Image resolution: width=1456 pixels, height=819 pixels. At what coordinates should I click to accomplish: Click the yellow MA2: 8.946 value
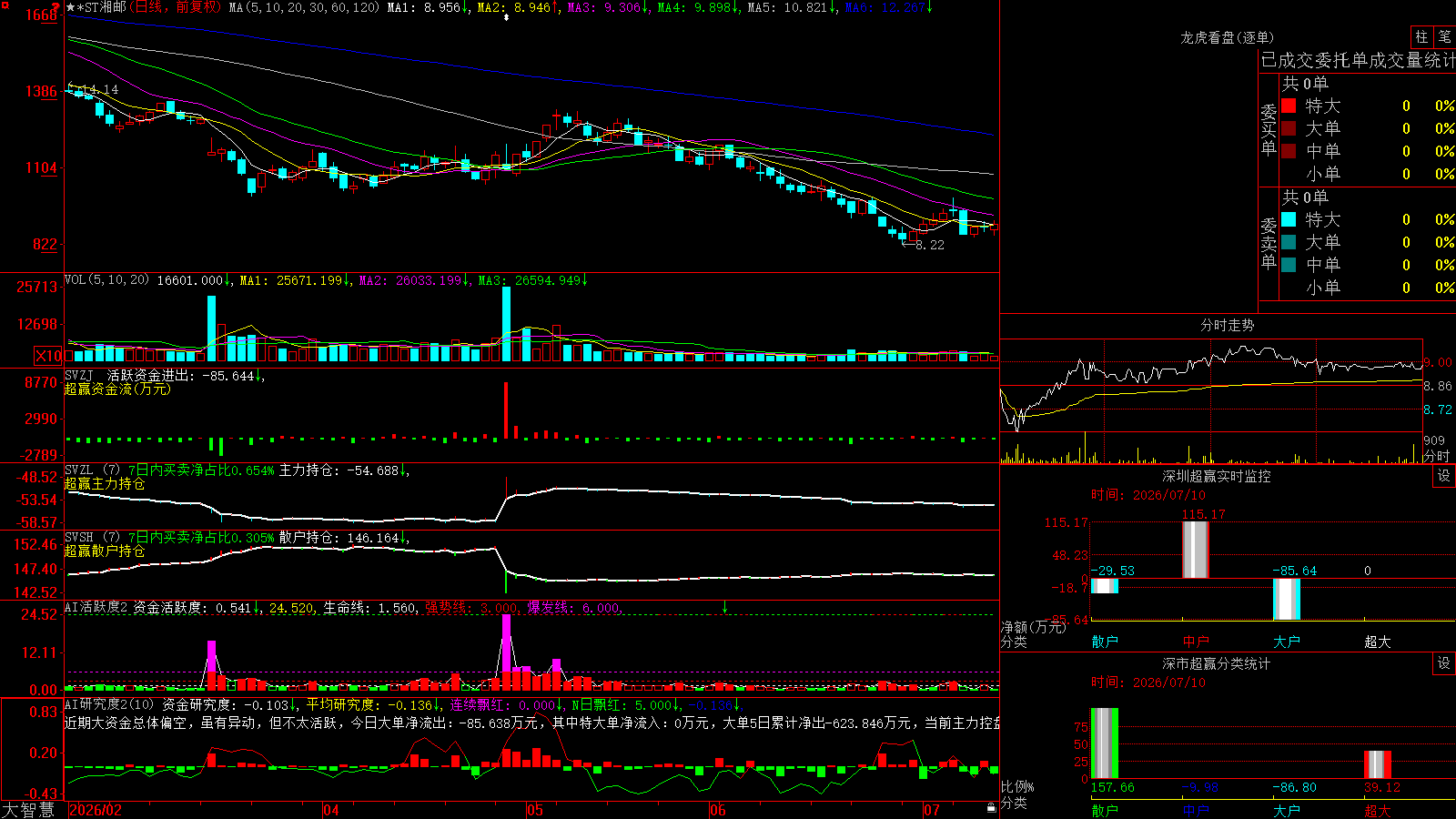(x=518, y=7)
